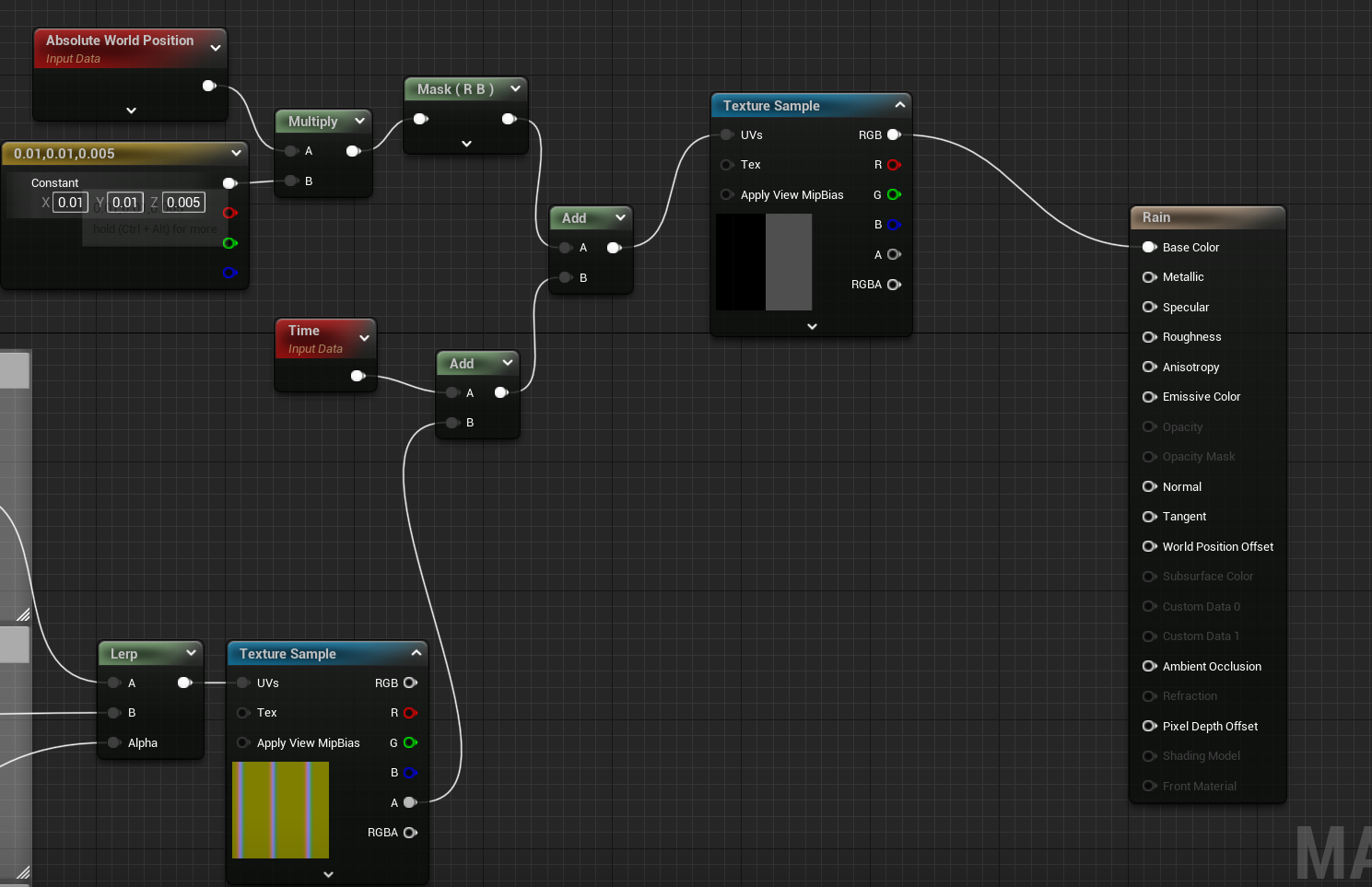
Task: Click the Y value field of Constant
Action: tap(125, 203)
